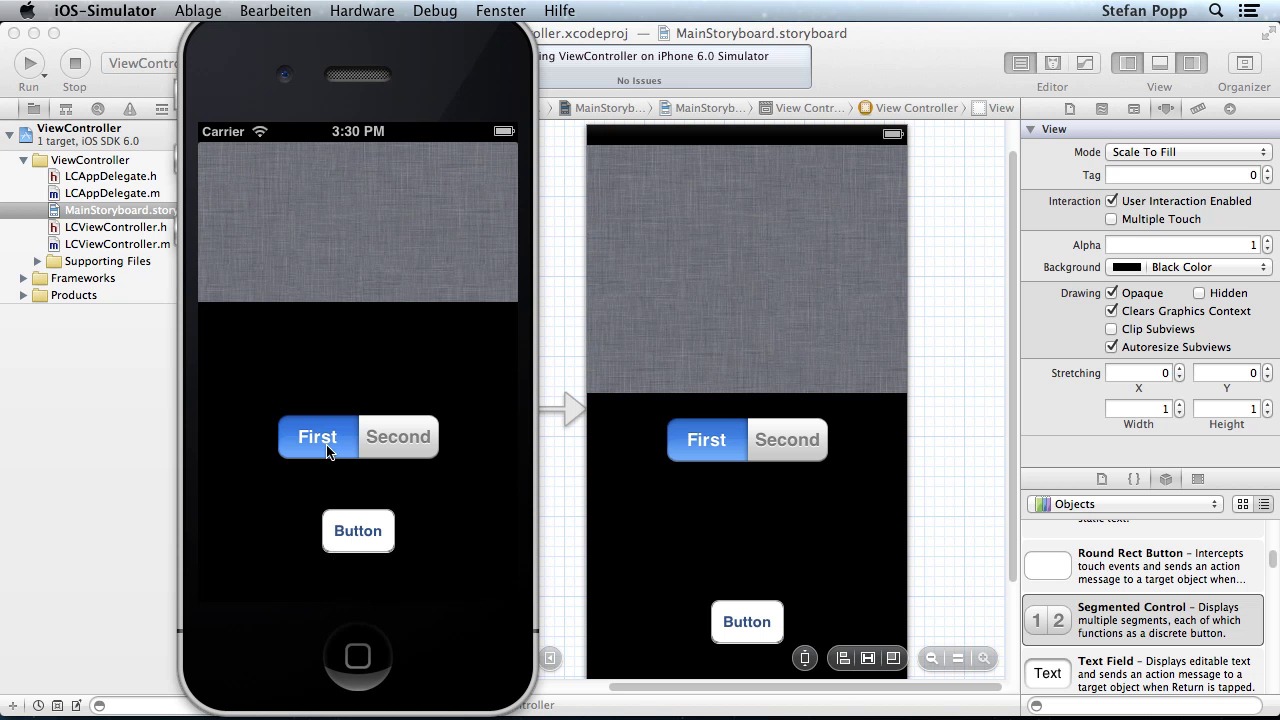This screenshot has height=720, width=1280.
Task: Toggle User Interaction Enabled checkbox
Action: pyautogui.click(x=1111, y=201)
